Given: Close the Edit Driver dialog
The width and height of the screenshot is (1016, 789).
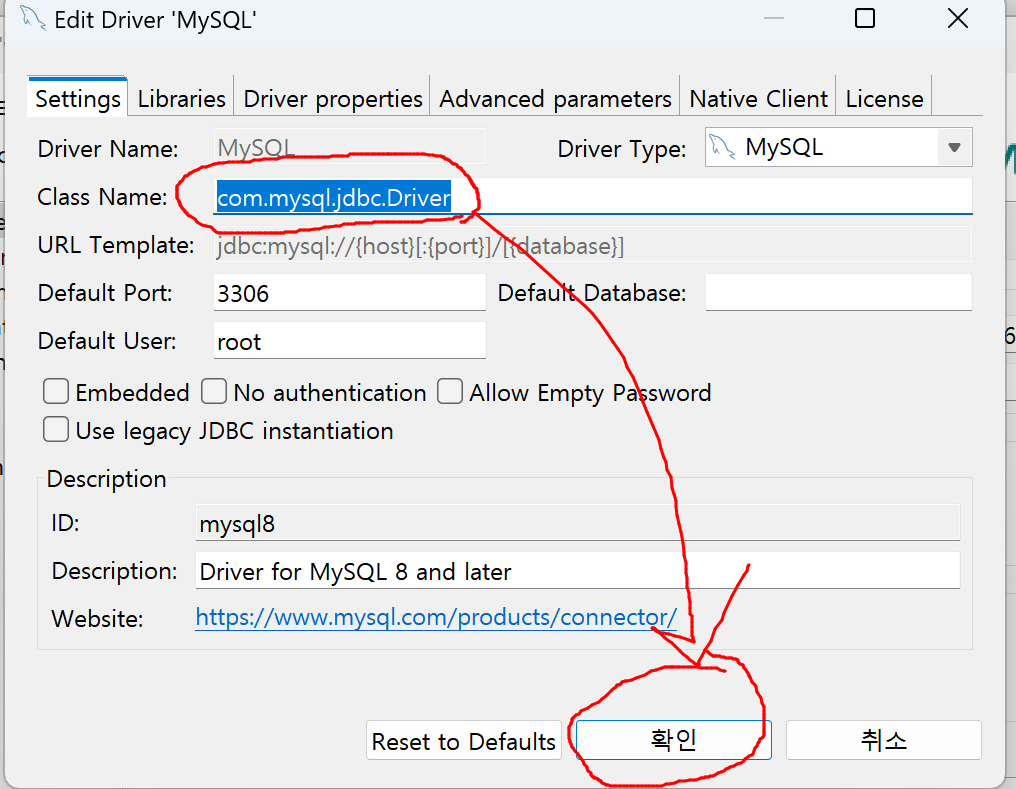Looking at the screenshot, I should click(x=958, y=18).
